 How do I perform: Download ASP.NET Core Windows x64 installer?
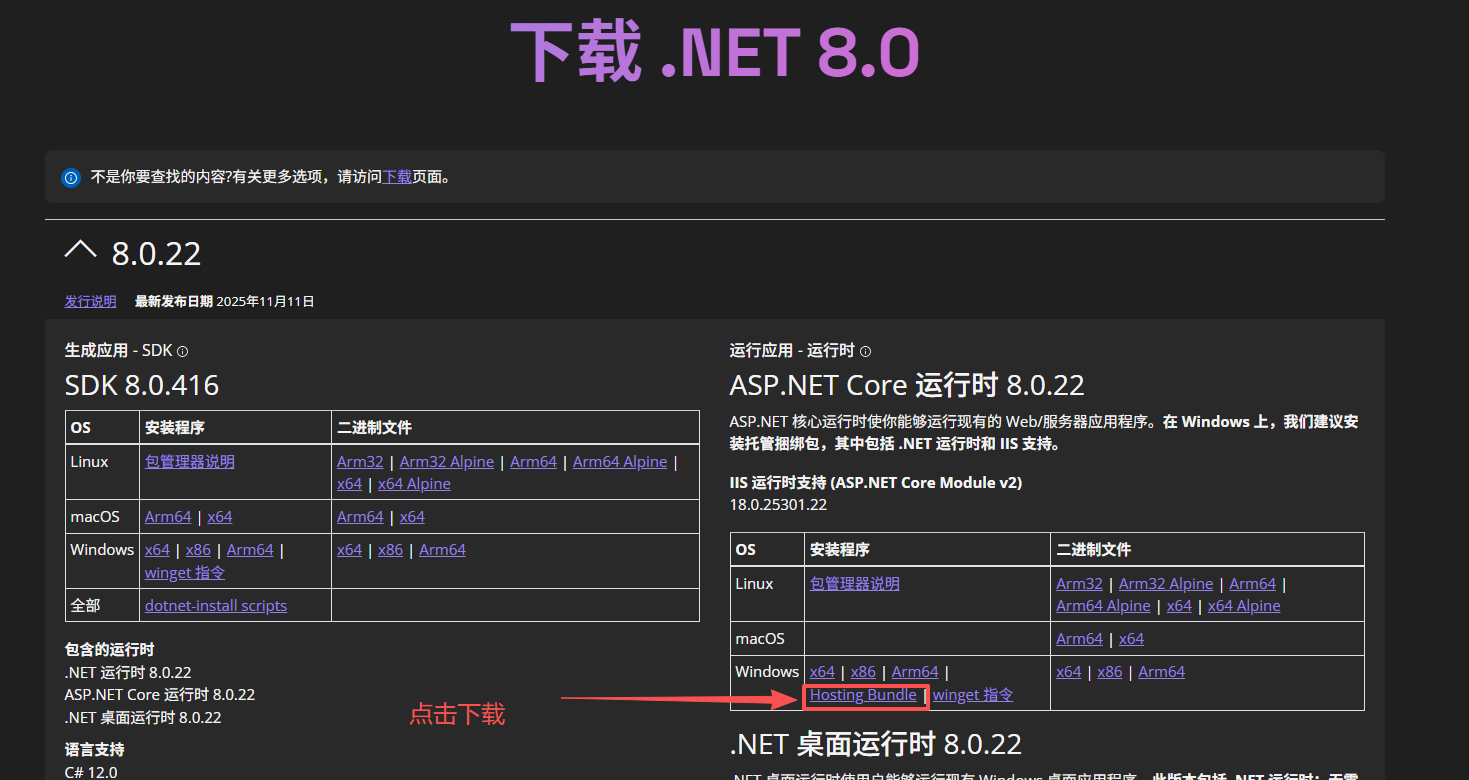point(822,672)
